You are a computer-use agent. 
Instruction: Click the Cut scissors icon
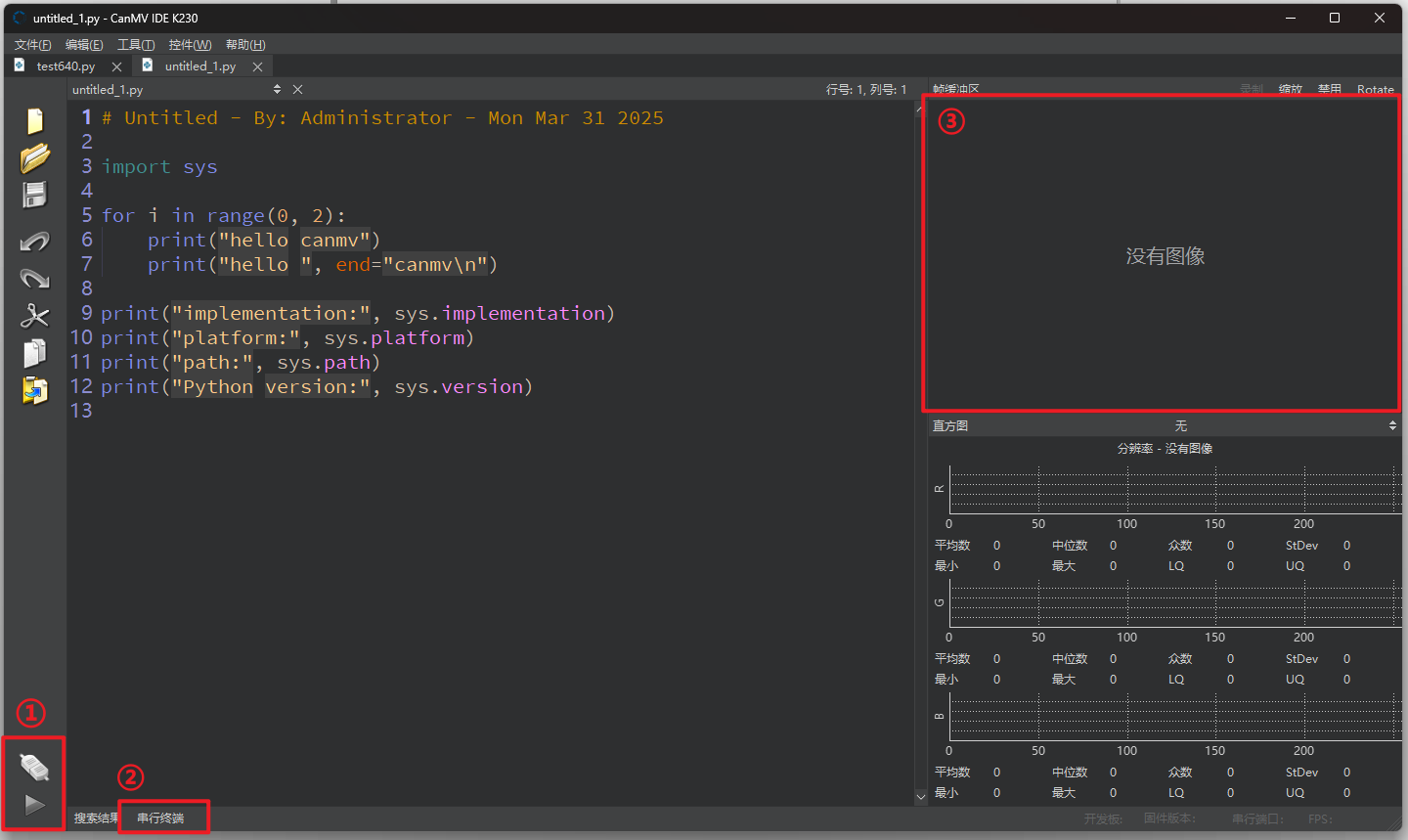[35, 316]
